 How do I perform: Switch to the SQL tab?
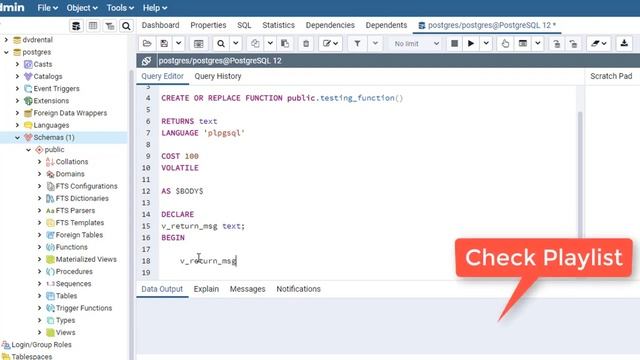[244, 25]
